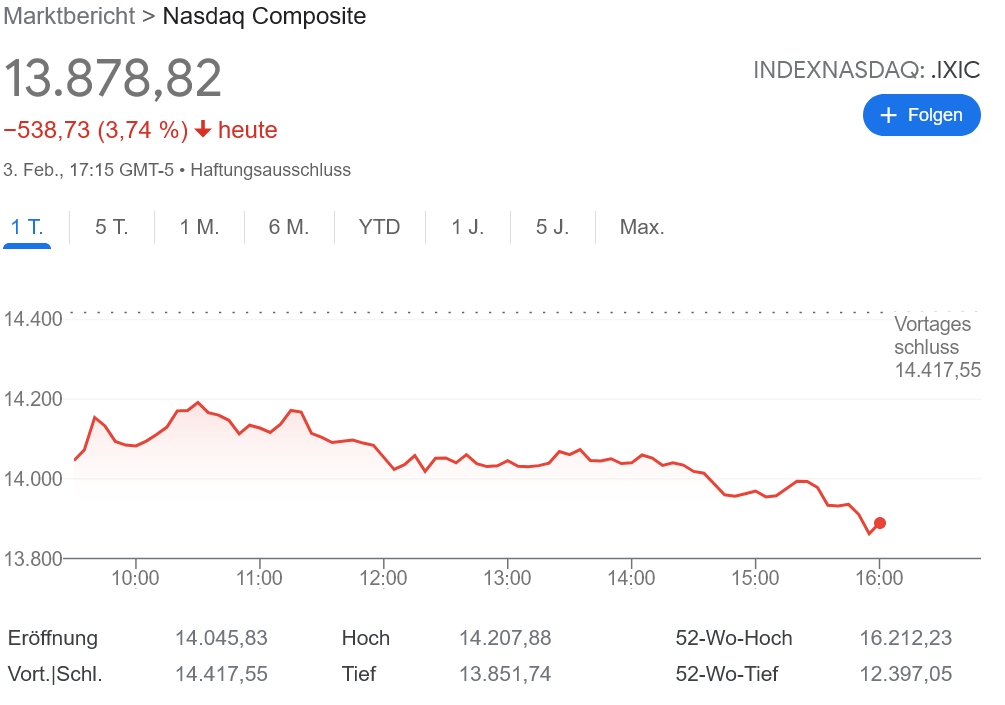Click the red down arrow next to heute

tap(203, 130)
